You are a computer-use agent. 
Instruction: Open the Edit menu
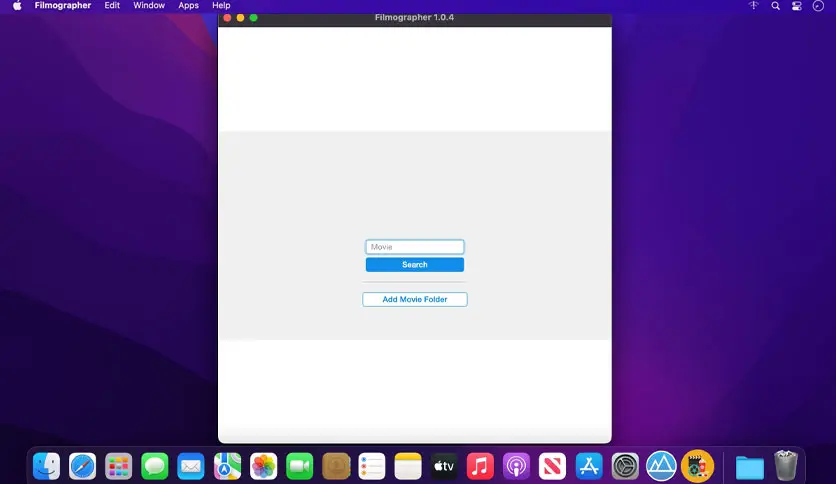[x=112, y=5]
